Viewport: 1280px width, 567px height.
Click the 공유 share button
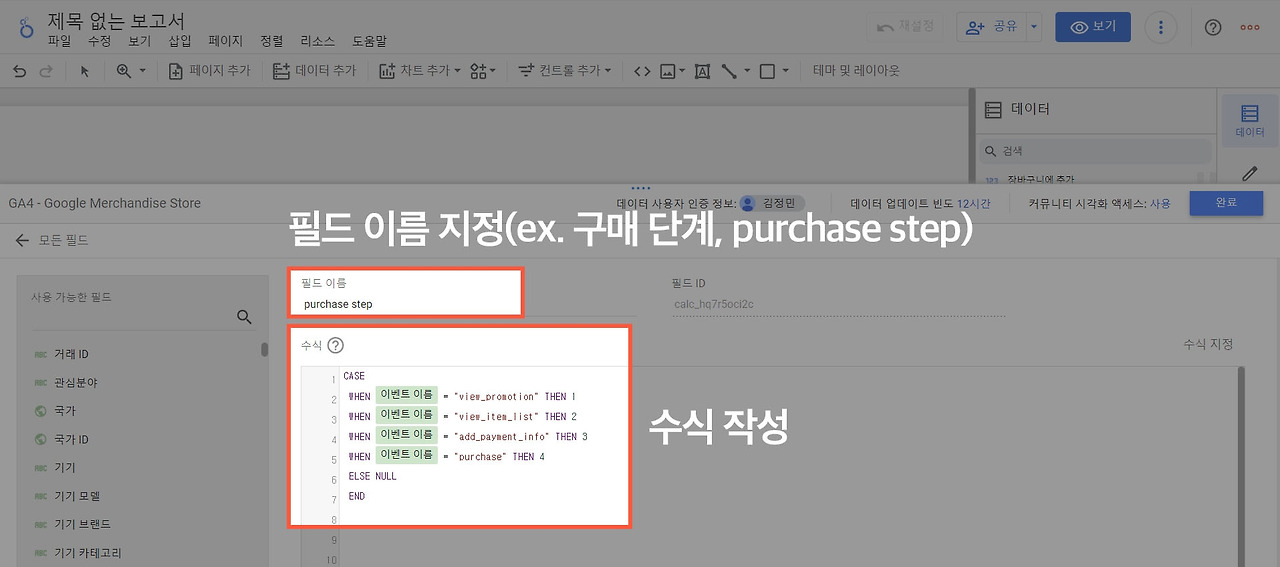pos(990,27)
